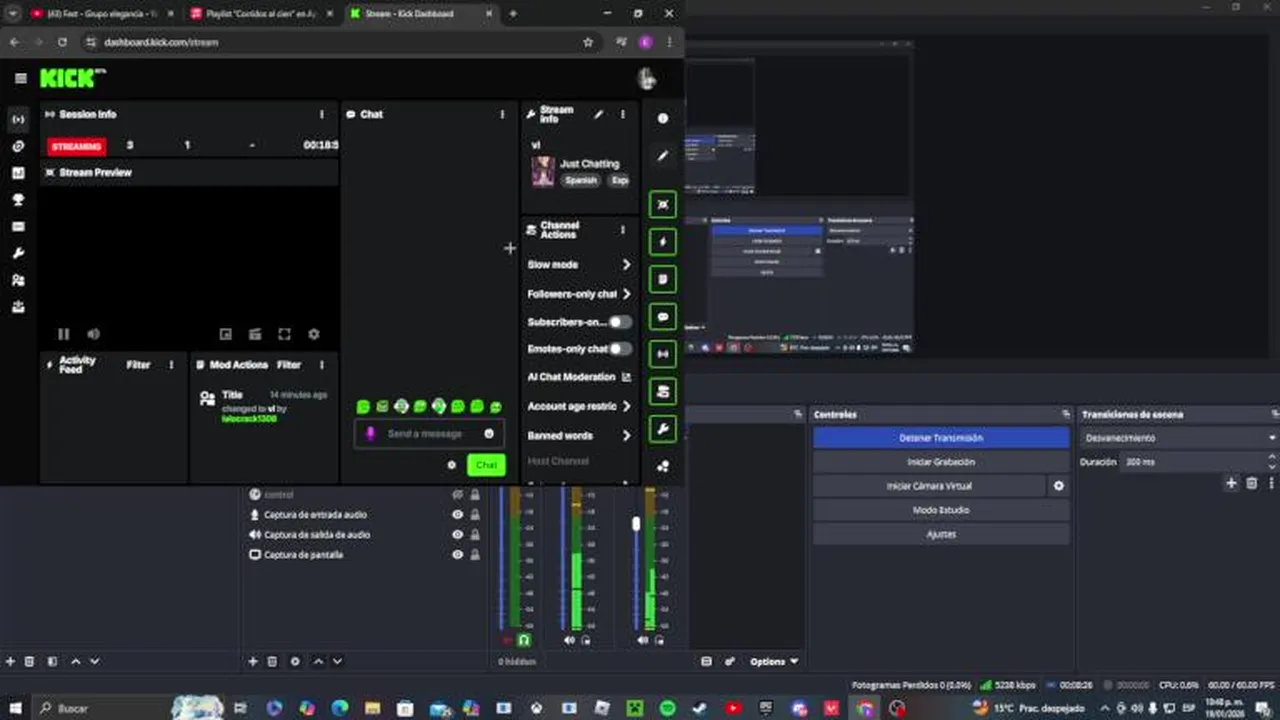The height and width of the screenshot is (720, 1280).
Task: Open the Kick hamburger menu
Action: (x=20, y=78)
